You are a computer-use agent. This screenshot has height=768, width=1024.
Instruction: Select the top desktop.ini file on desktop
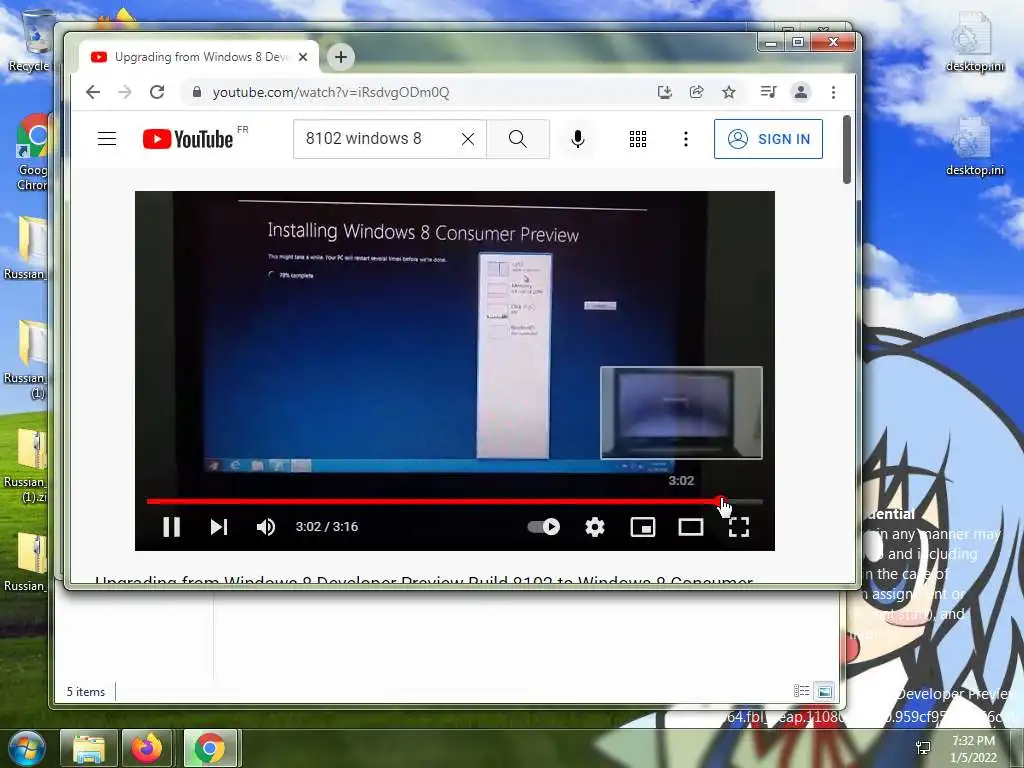[974, 42]
